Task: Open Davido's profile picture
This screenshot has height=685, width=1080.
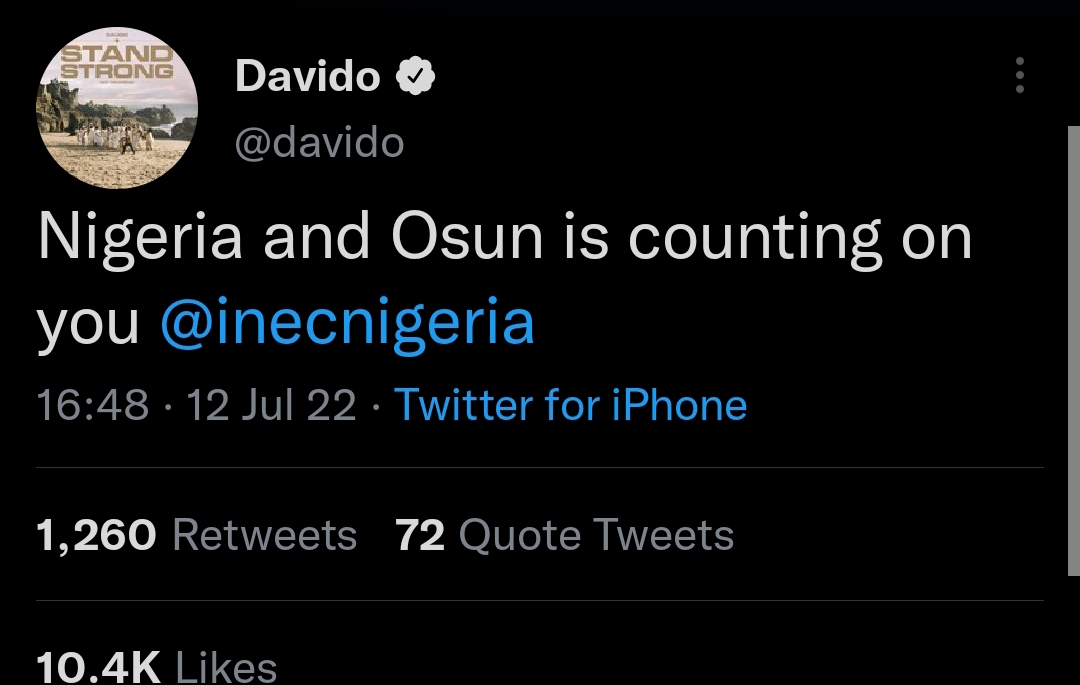Action: pos(117,115)
